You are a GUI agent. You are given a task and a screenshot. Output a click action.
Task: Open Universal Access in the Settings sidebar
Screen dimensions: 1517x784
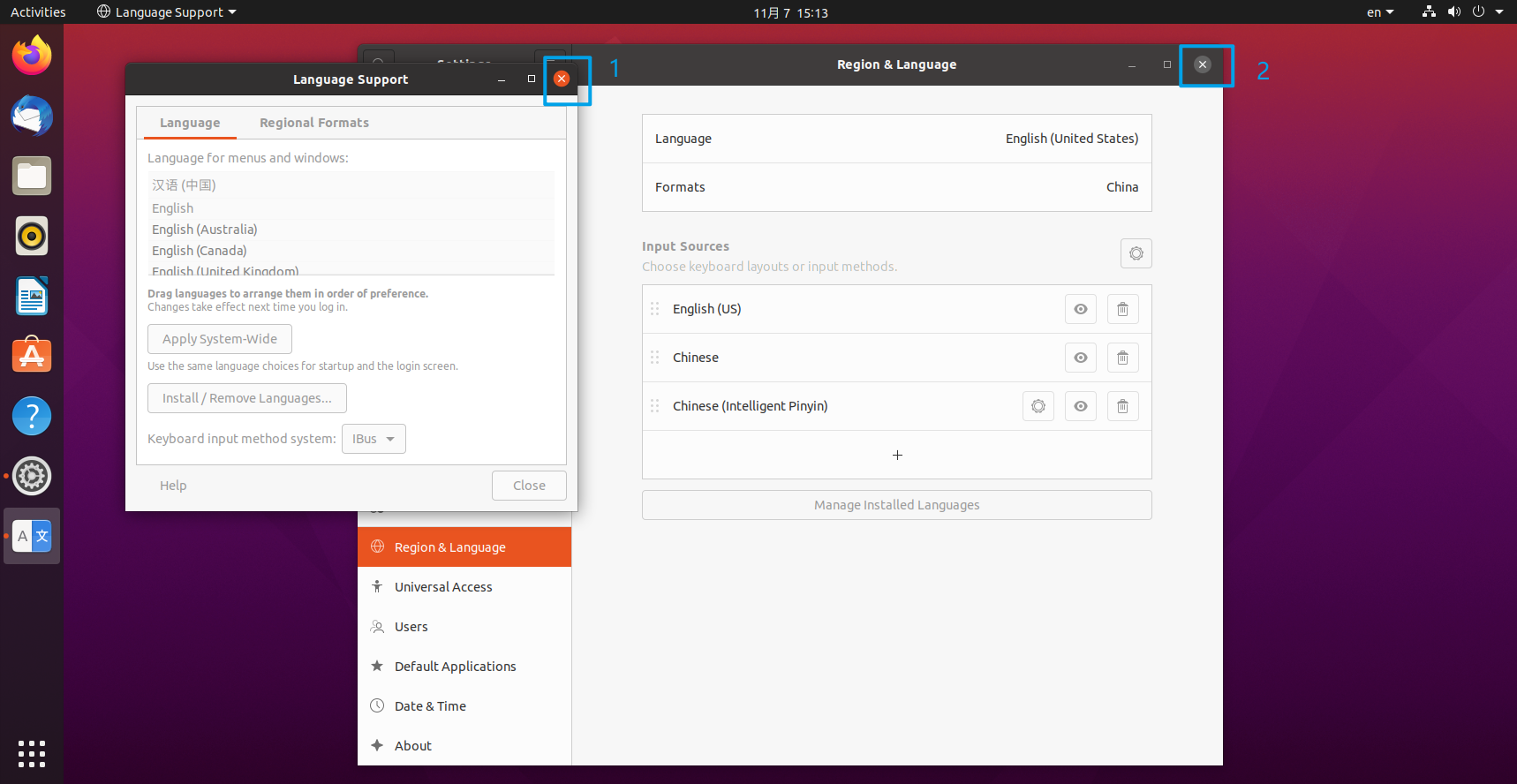464,587
